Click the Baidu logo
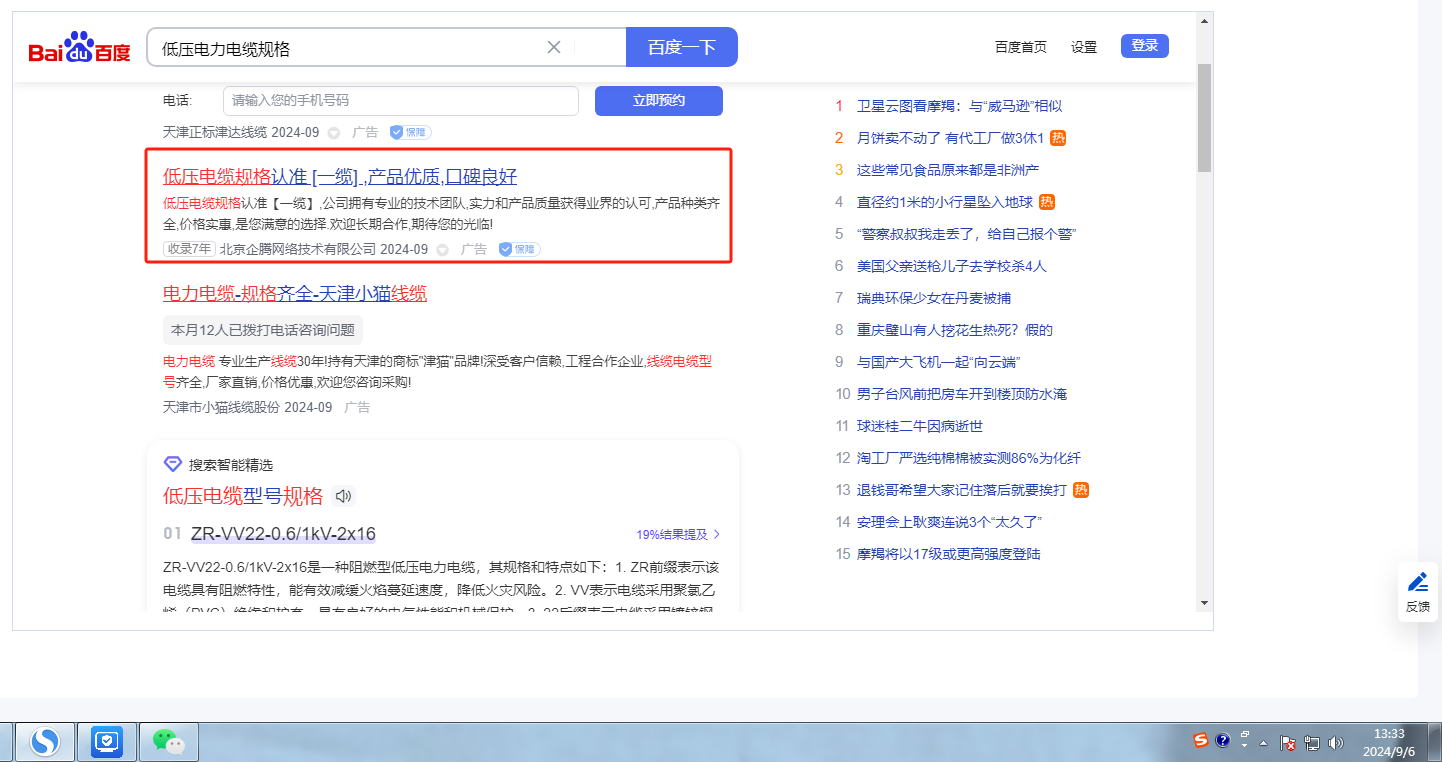 [80, 47]
